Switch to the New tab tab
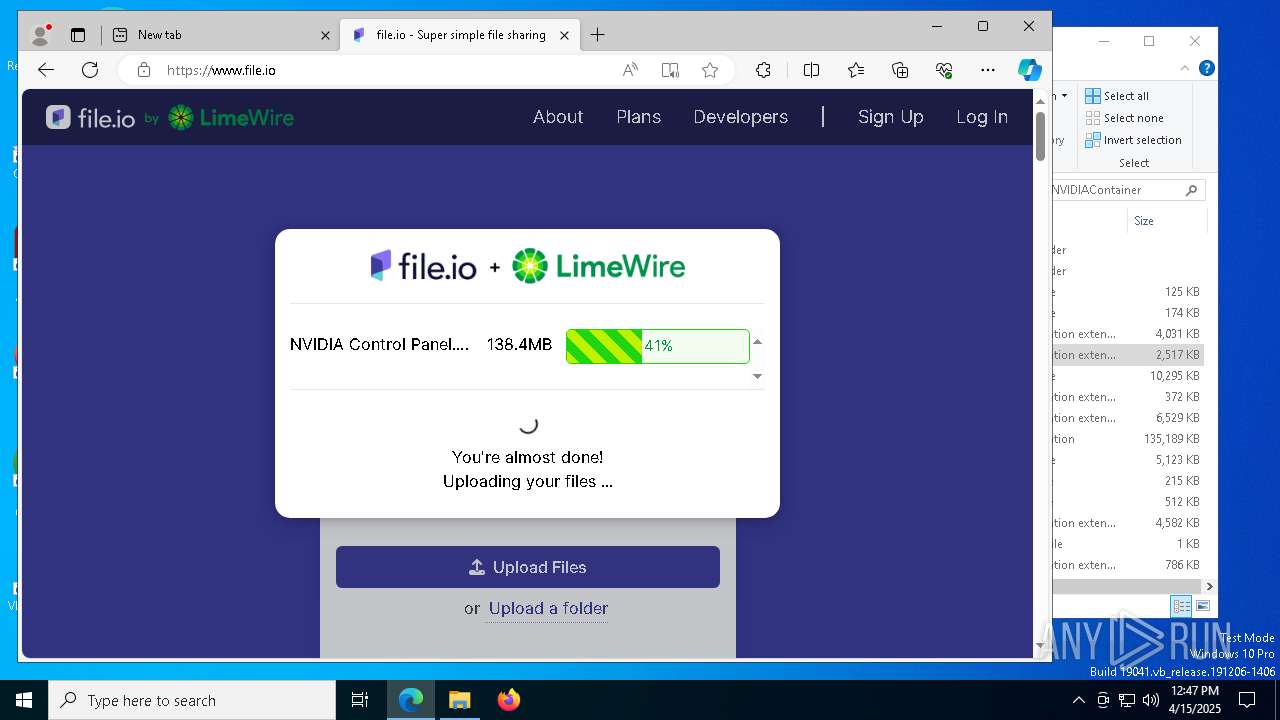 point(221,35)
